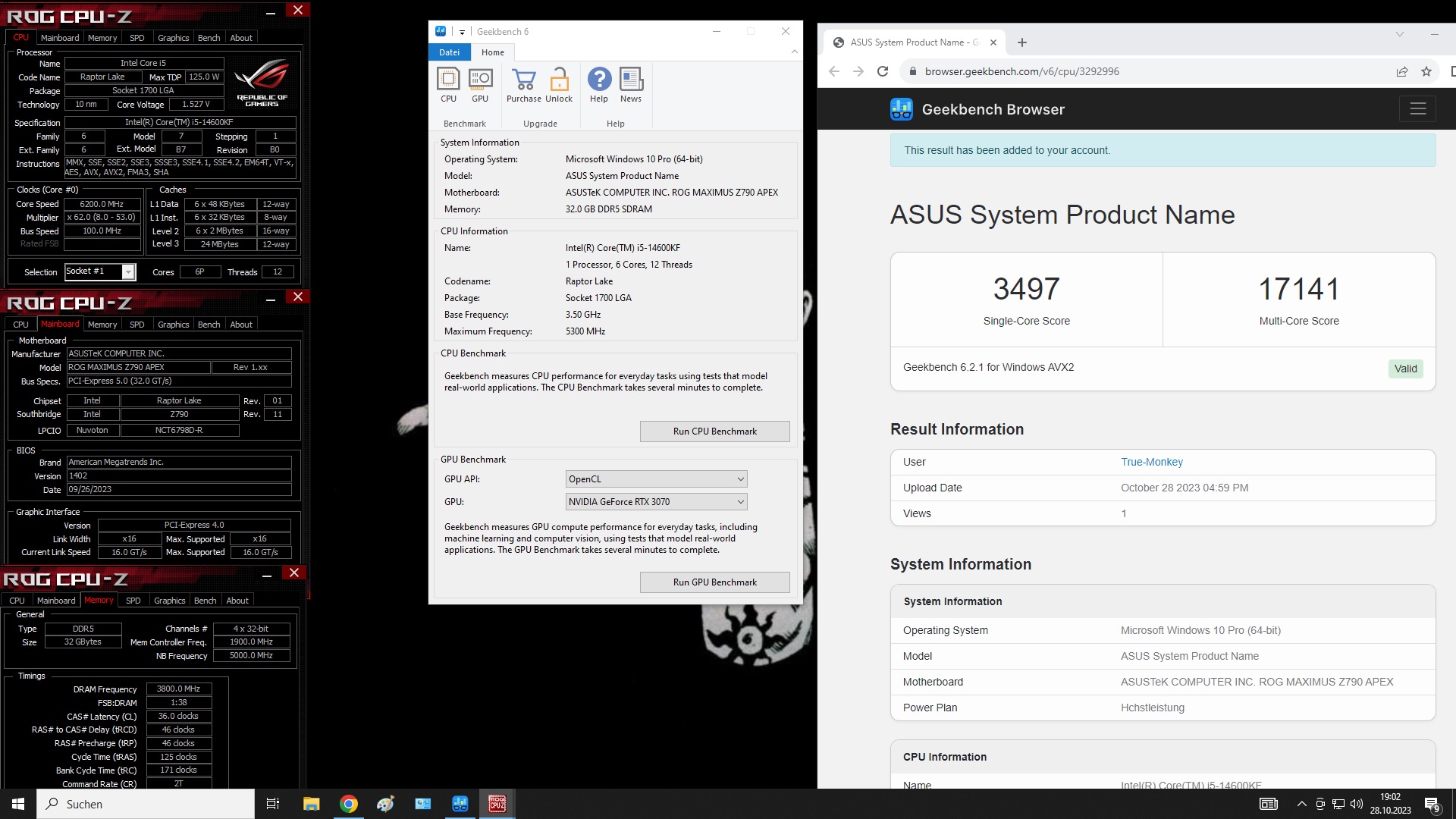Go forward in the browser
Image resolution: width=1456 pixels, height=819 pixels.
tap(858, 71)
